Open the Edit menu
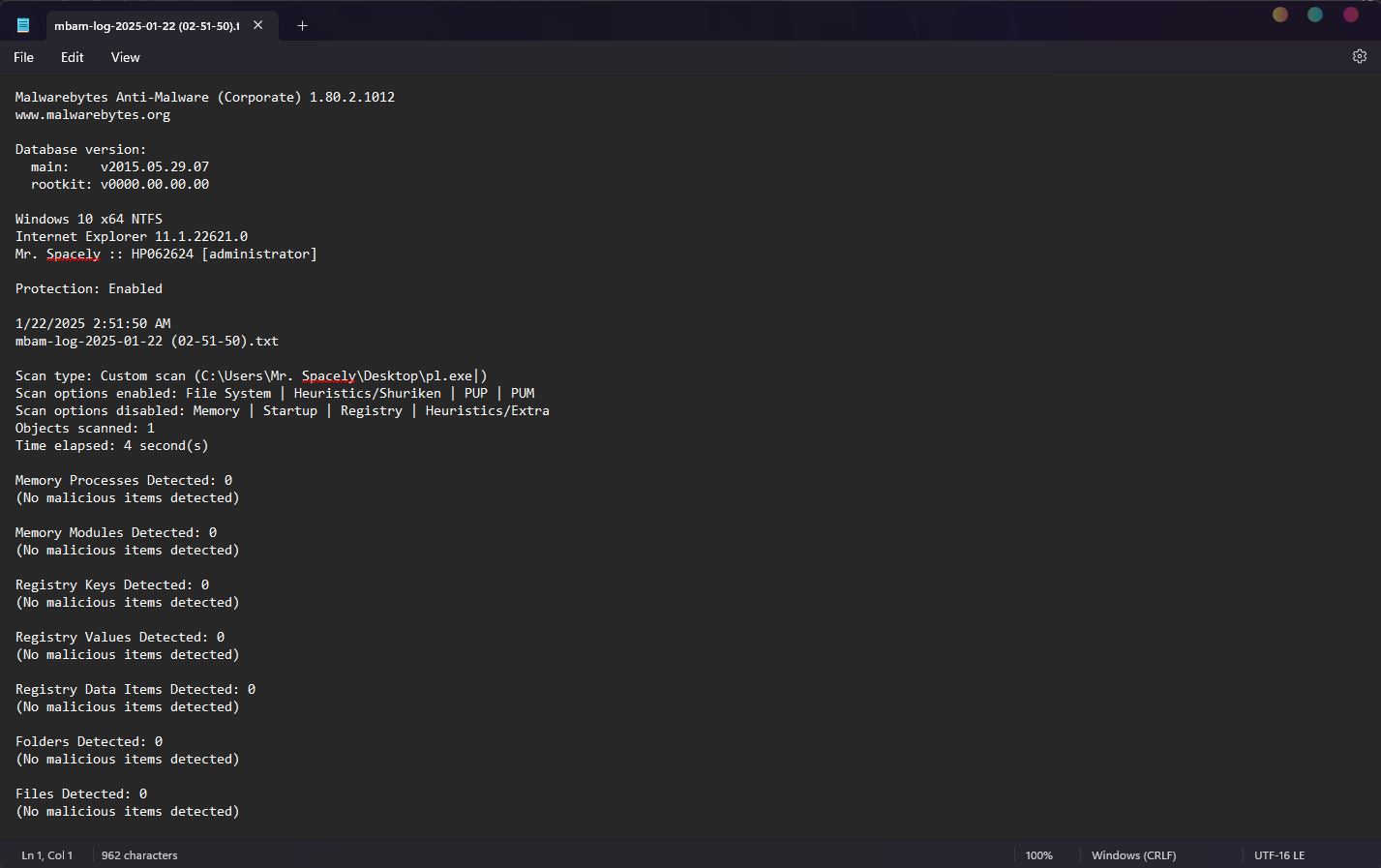Screen dimensions: 1381x868 coord(73,57)
